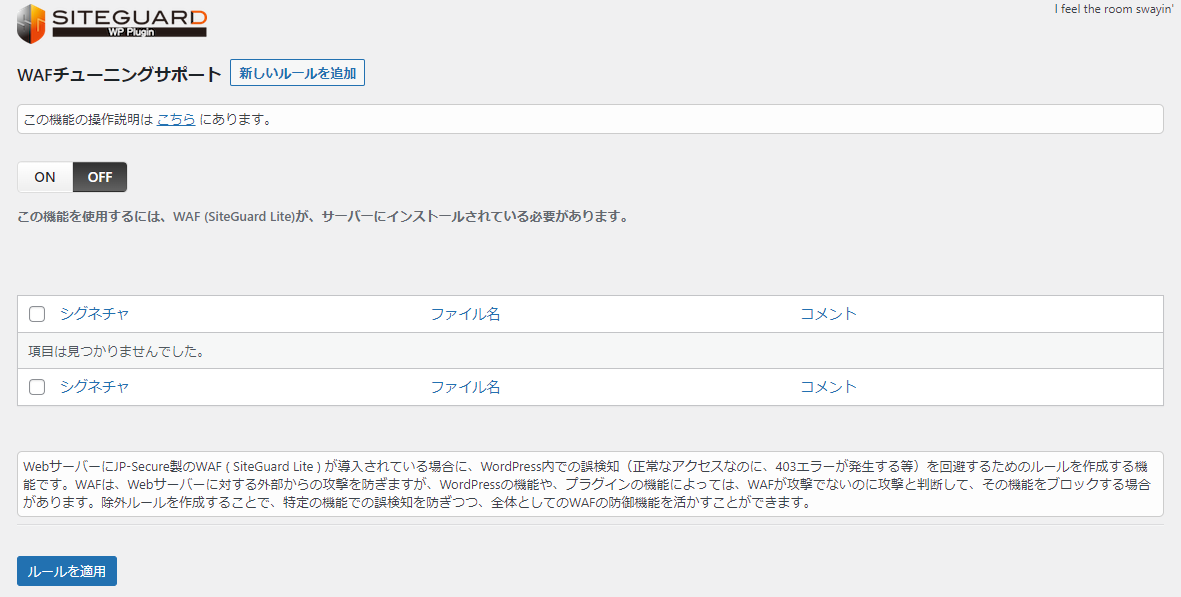This screenshot has height=597, width=1181.
Task: Click 新しいルールを追加 button
Action: pyautogui.click(x=298, y=73)
